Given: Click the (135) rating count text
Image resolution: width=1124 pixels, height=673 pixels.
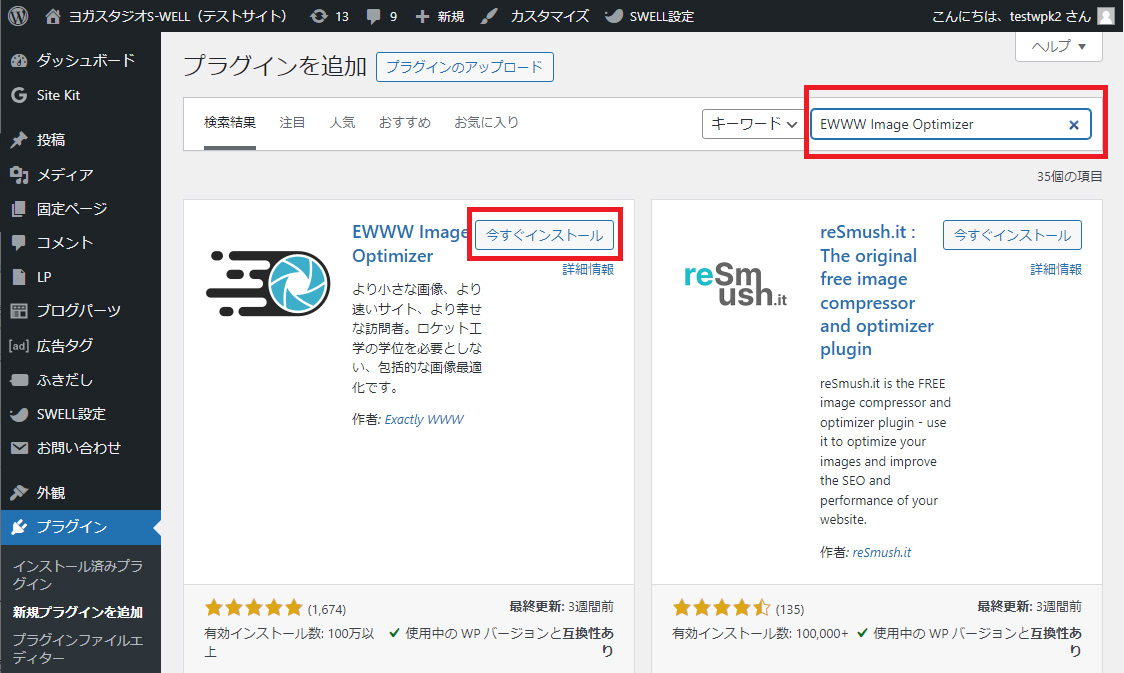Looking at the screenshot, I should click(790, 609).
